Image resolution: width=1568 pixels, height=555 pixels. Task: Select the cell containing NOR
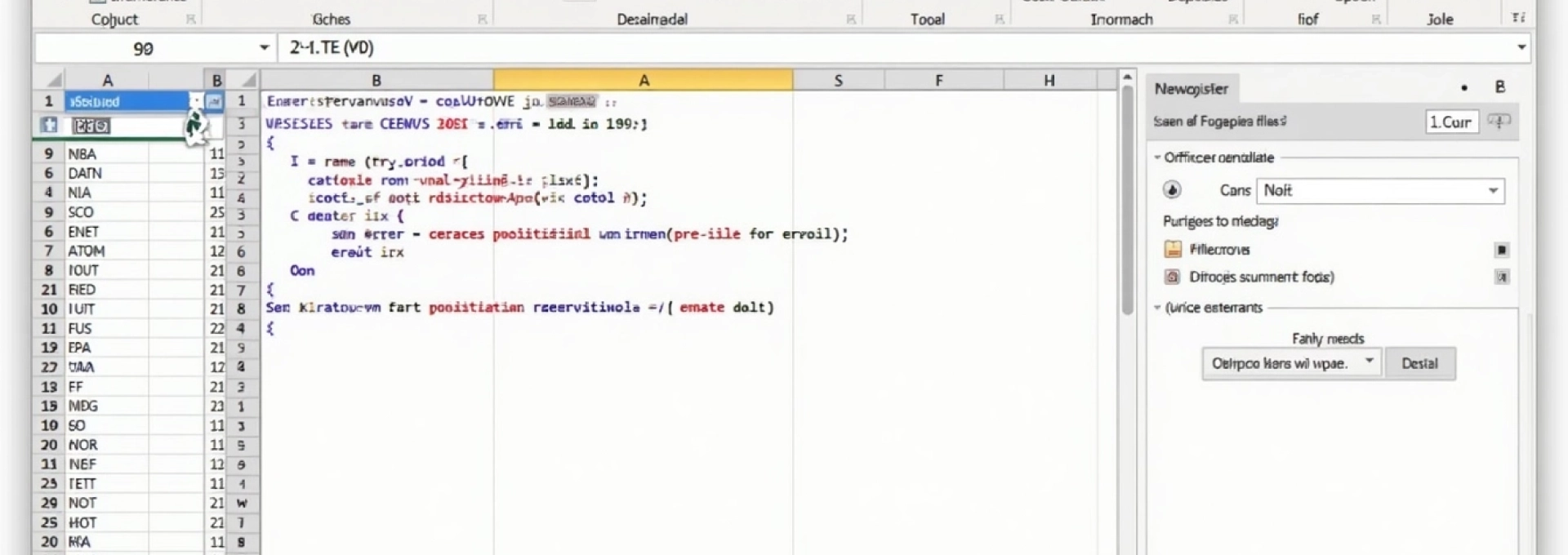point(107,445)
